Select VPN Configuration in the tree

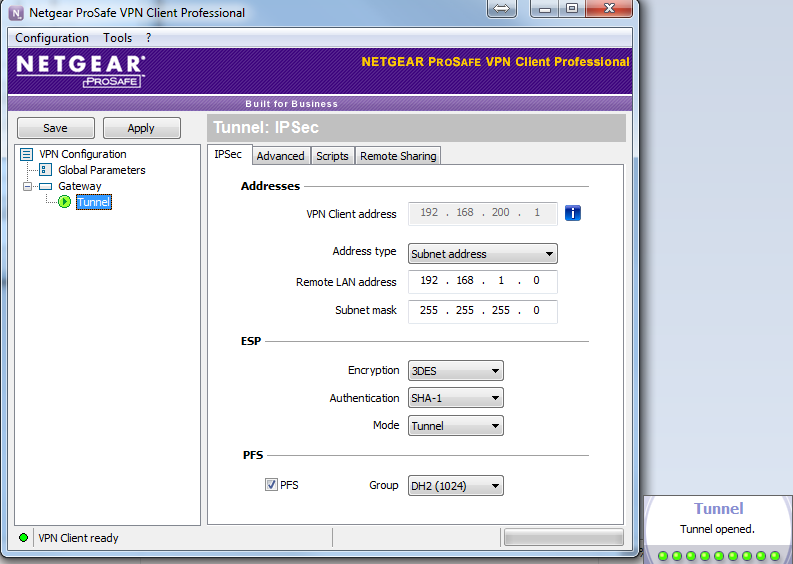pos(83,154)
